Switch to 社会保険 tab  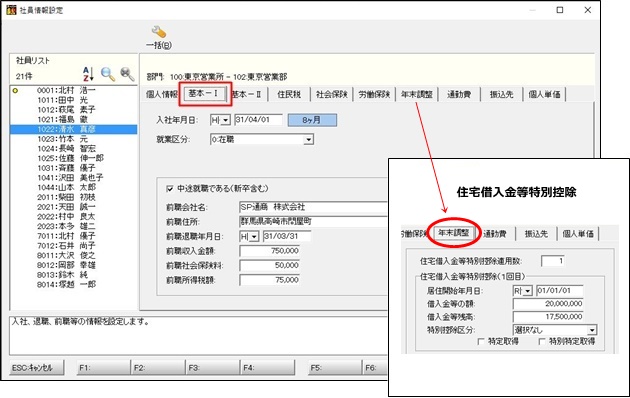point(331,94)
